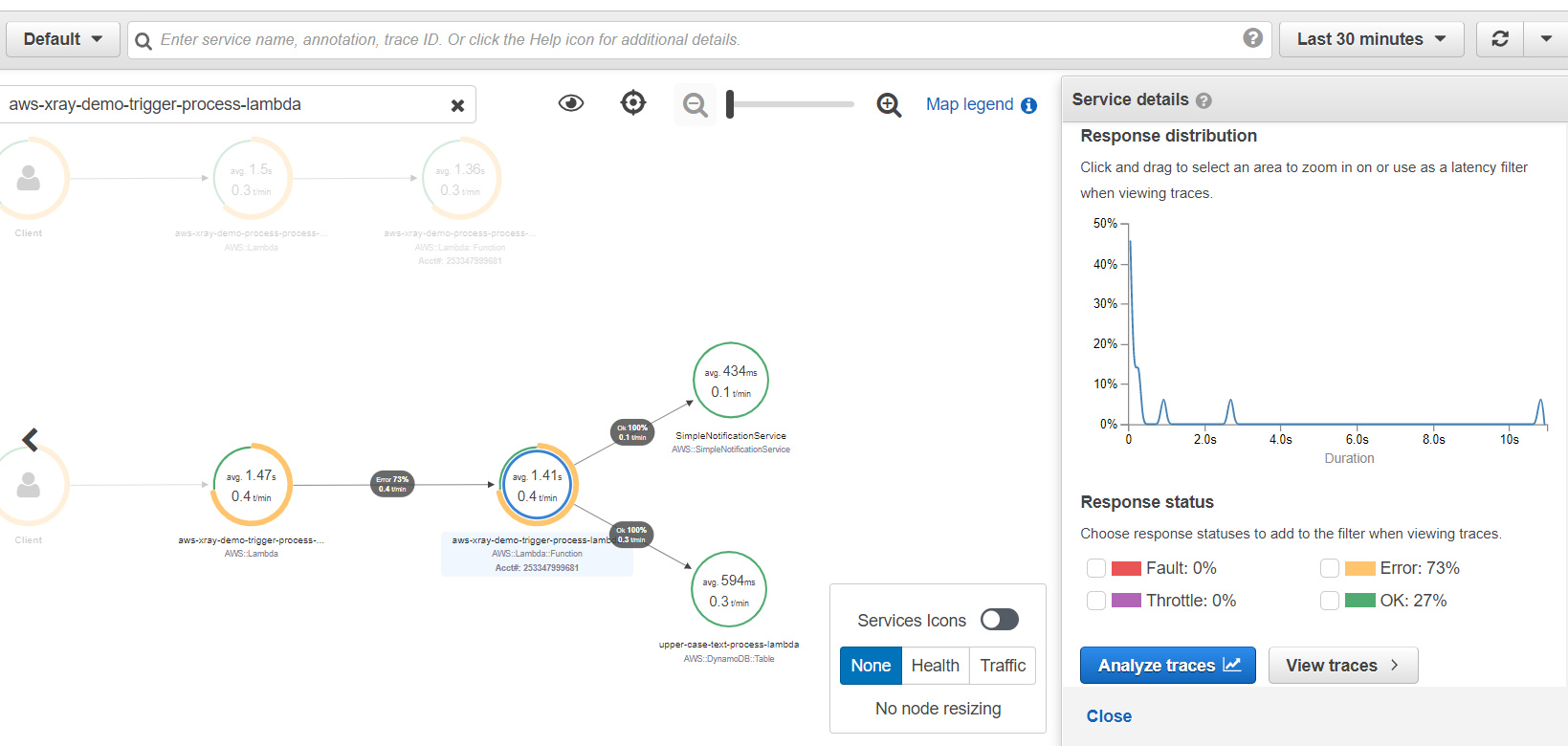Open the refresh interval dropdown arrow
The width and height of the screenshot is (1568, 746).
[x=1545, y=39]
